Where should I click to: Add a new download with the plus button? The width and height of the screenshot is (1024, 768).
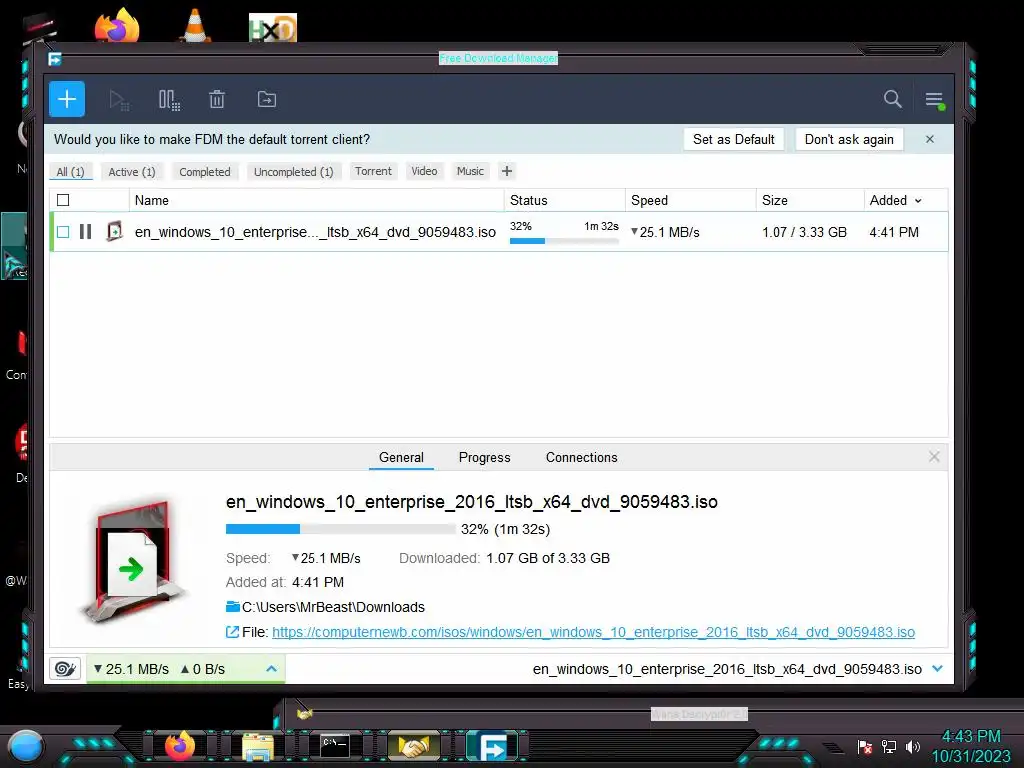click(67, 99)
